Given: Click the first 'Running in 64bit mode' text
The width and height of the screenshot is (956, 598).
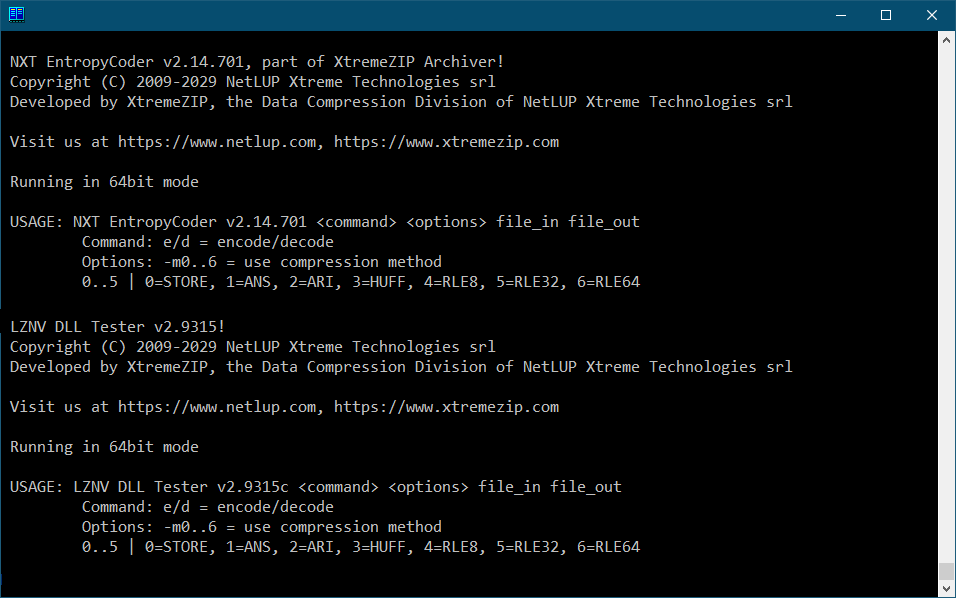Looking at the screenshot, I should tap(104, 182).
